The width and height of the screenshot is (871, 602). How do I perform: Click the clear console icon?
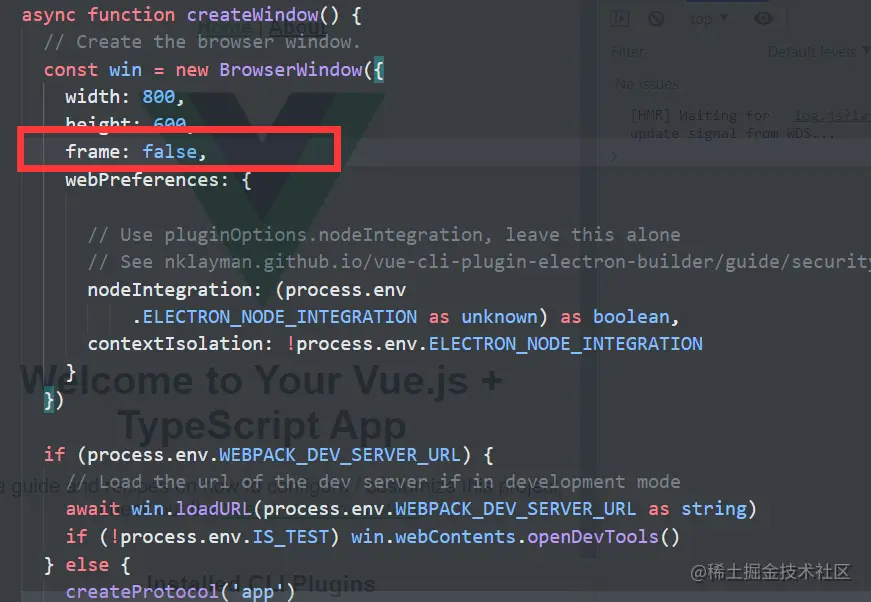pyautogui.click(x=656, y=19)
